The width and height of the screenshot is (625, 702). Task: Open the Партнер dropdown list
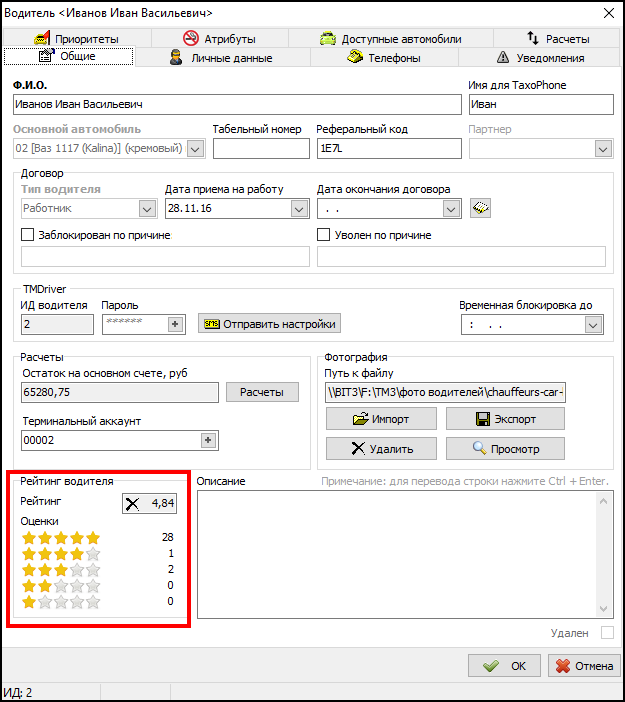(x=603, y=149)
